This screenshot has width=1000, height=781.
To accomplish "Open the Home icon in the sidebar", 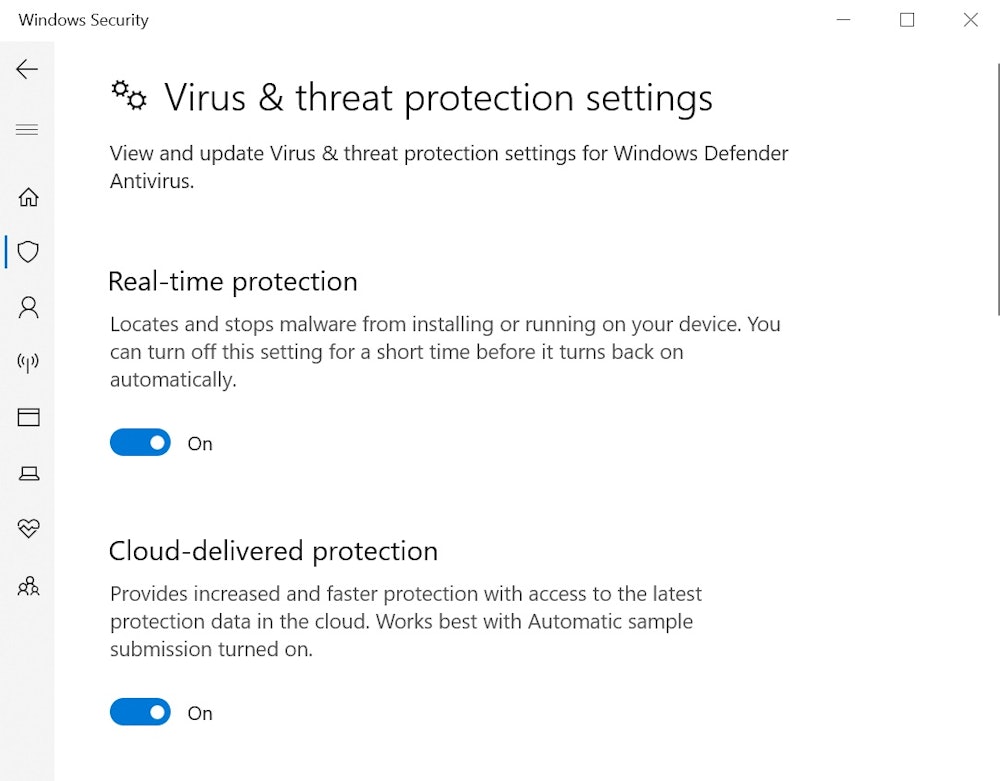I will (27, 197).
